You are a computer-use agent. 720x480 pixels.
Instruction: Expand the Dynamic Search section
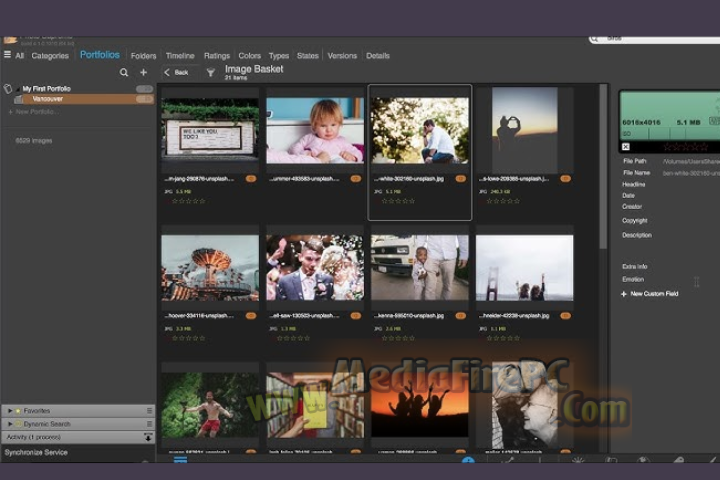click(x=10, y=424)
